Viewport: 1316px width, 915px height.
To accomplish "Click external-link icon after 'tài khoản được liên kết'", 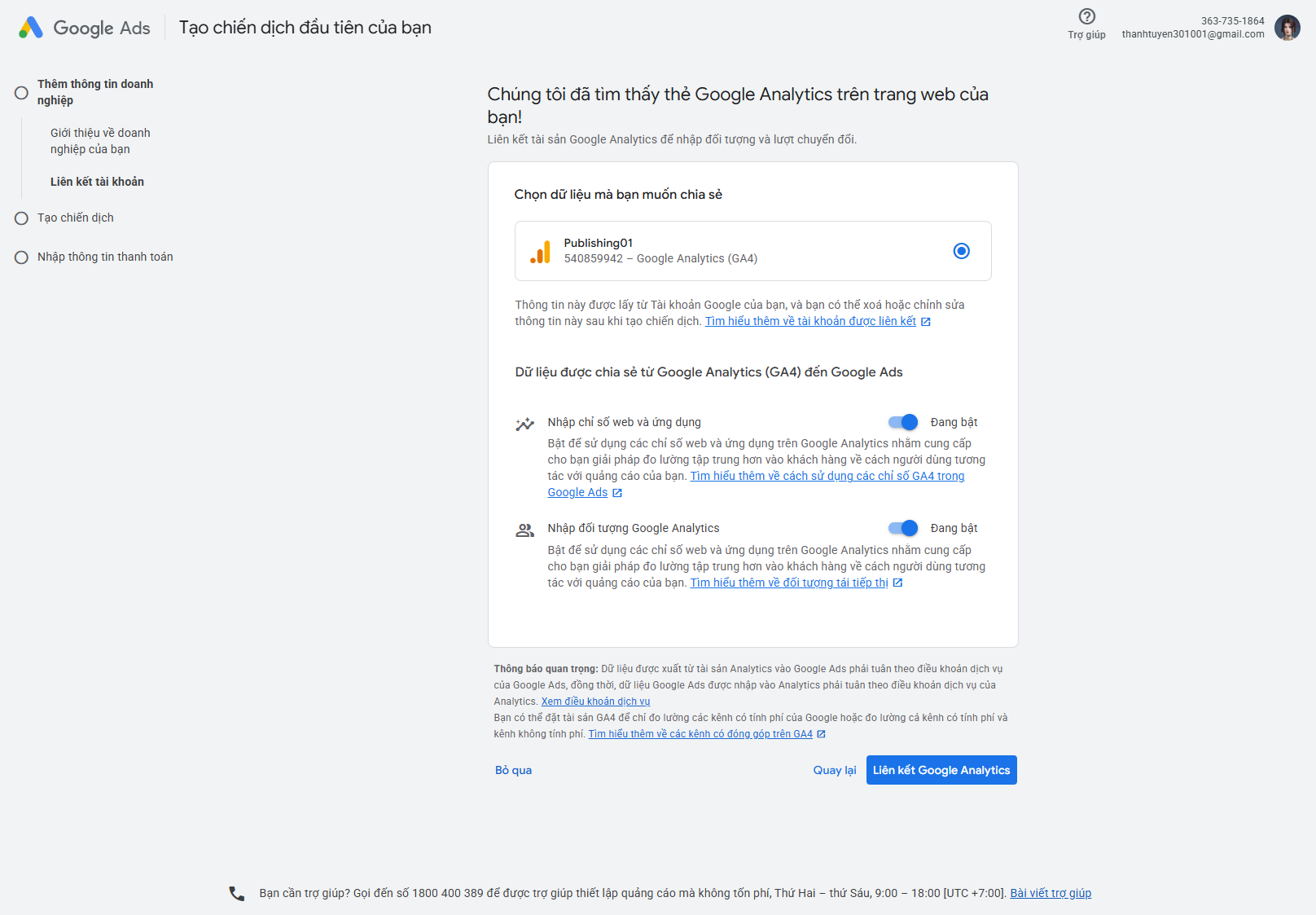I will pos(926,322).
